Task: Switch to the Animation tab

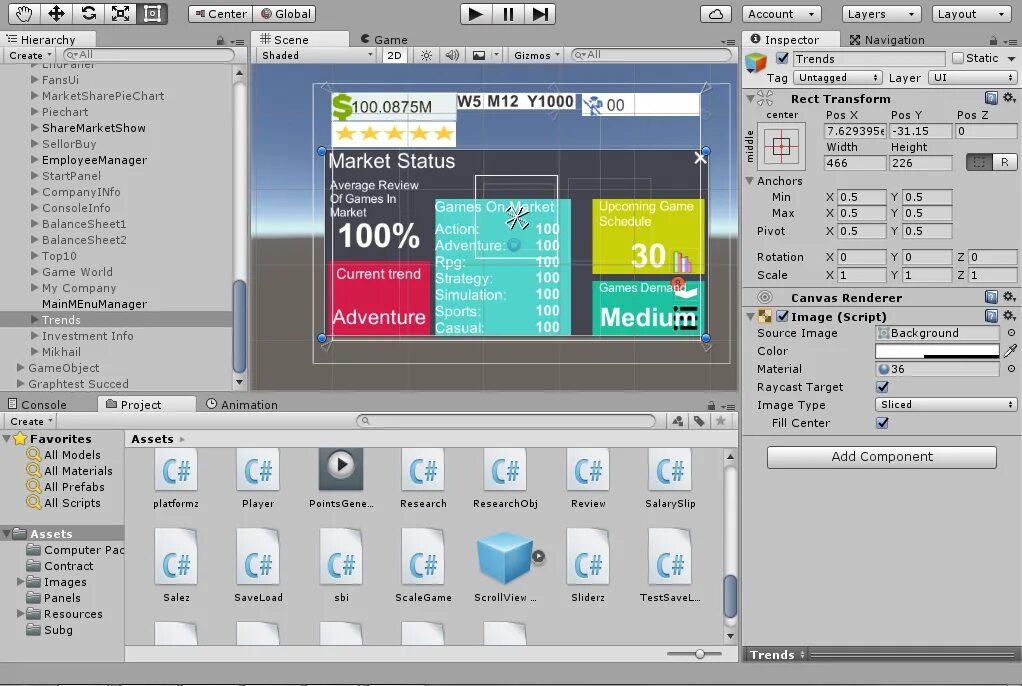Action: tap(242, 404)
